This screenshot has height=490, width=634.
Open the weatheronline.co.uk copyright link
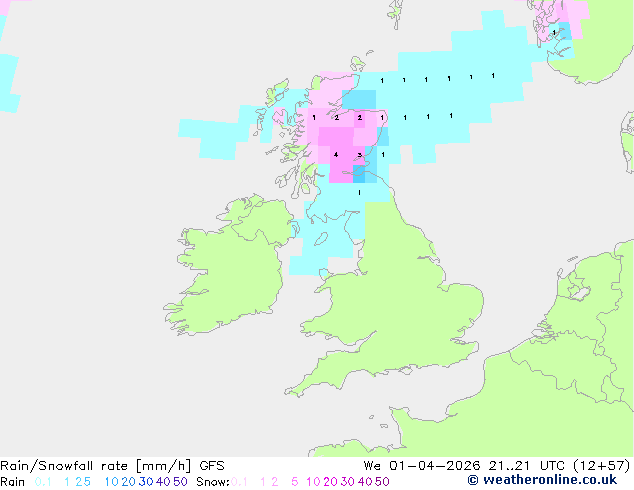point(542,480)
